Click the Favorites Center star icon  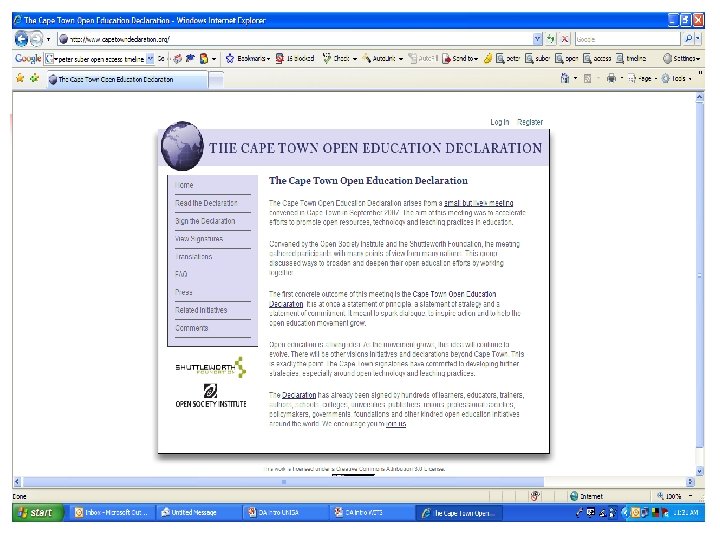(x=20, y=79)
